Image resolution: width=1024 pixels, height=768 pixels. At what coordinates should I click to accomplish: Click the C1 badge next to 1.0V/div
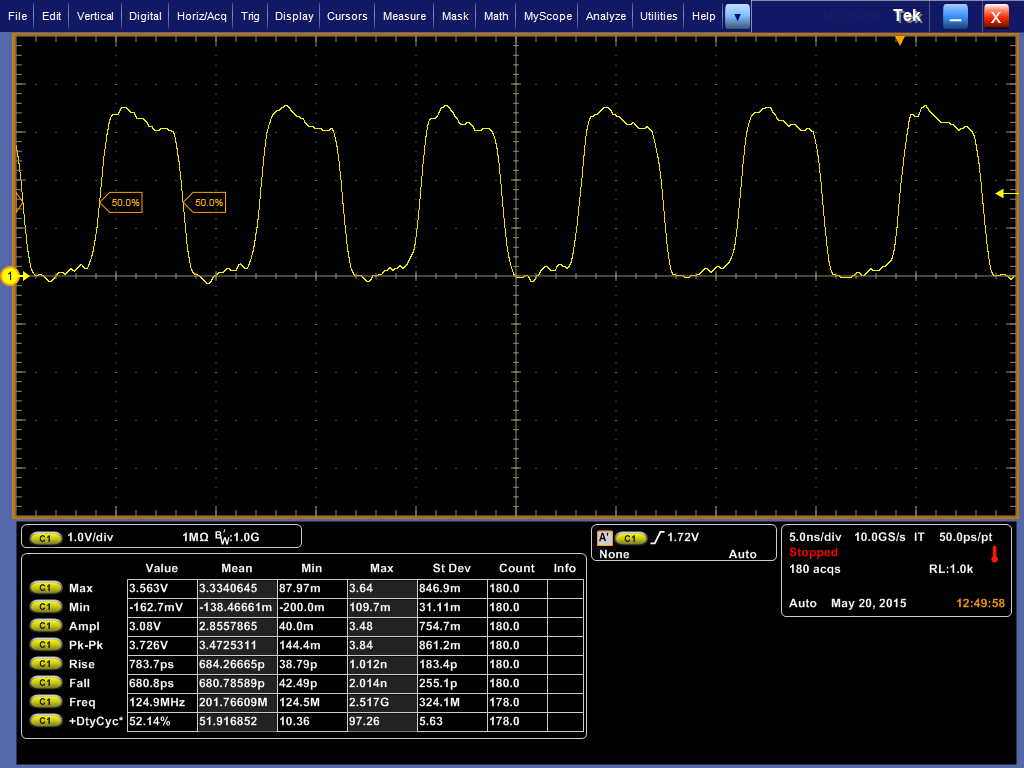coord(46,537)
